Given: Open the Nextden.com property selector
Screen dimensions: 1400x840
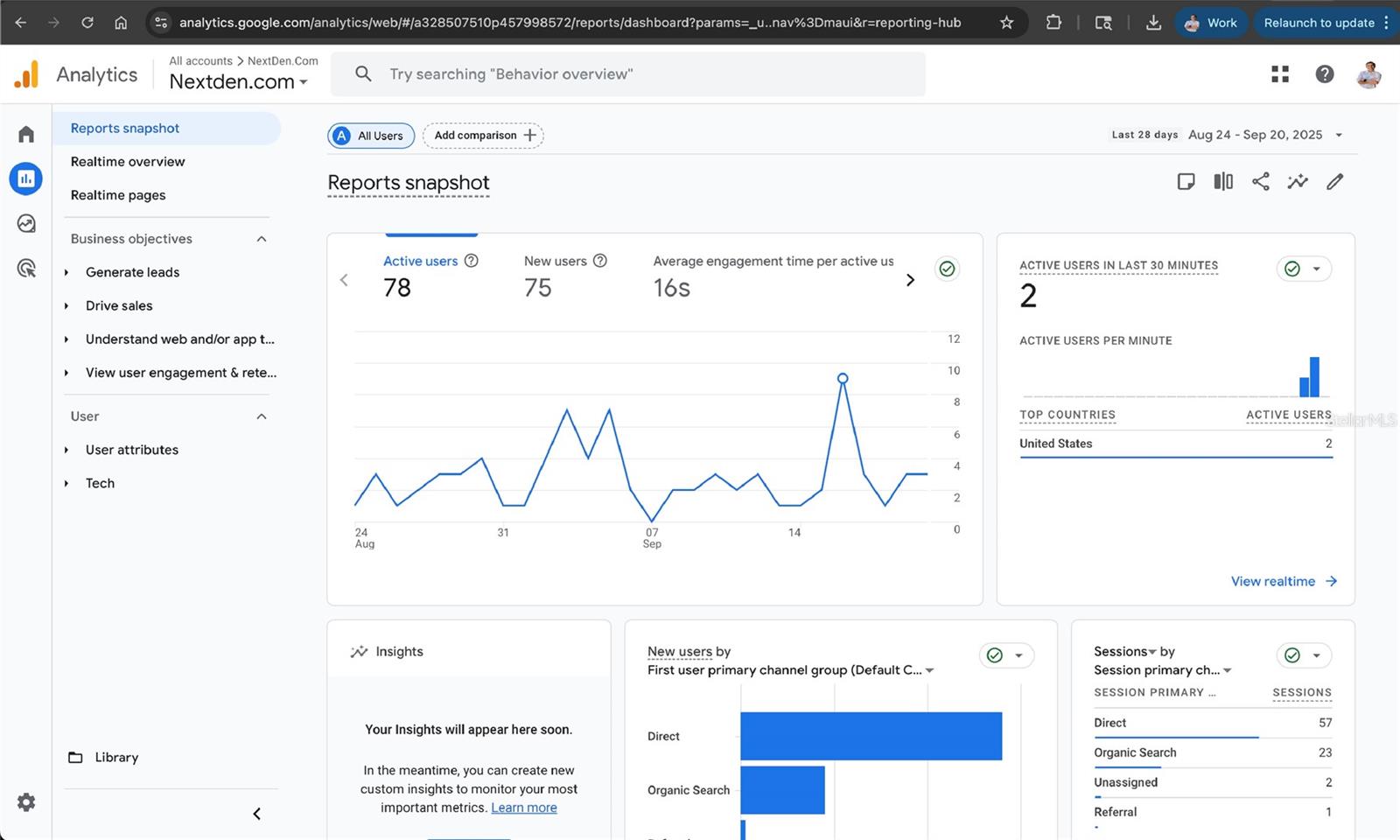Looking at the screenshot, I should (x=238, y=82).
